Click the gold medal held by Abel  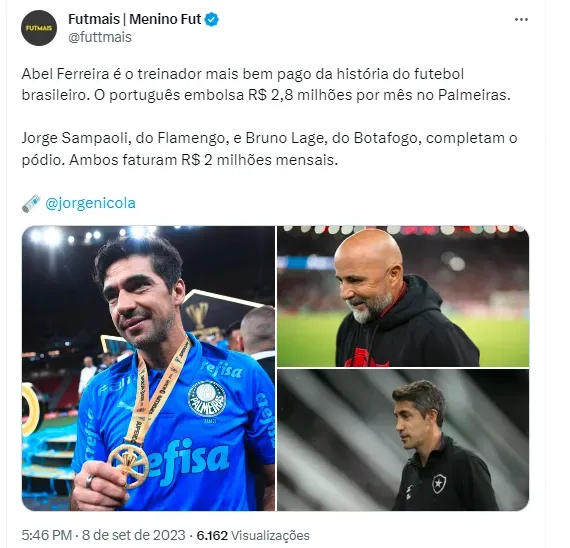click(128, 465)
